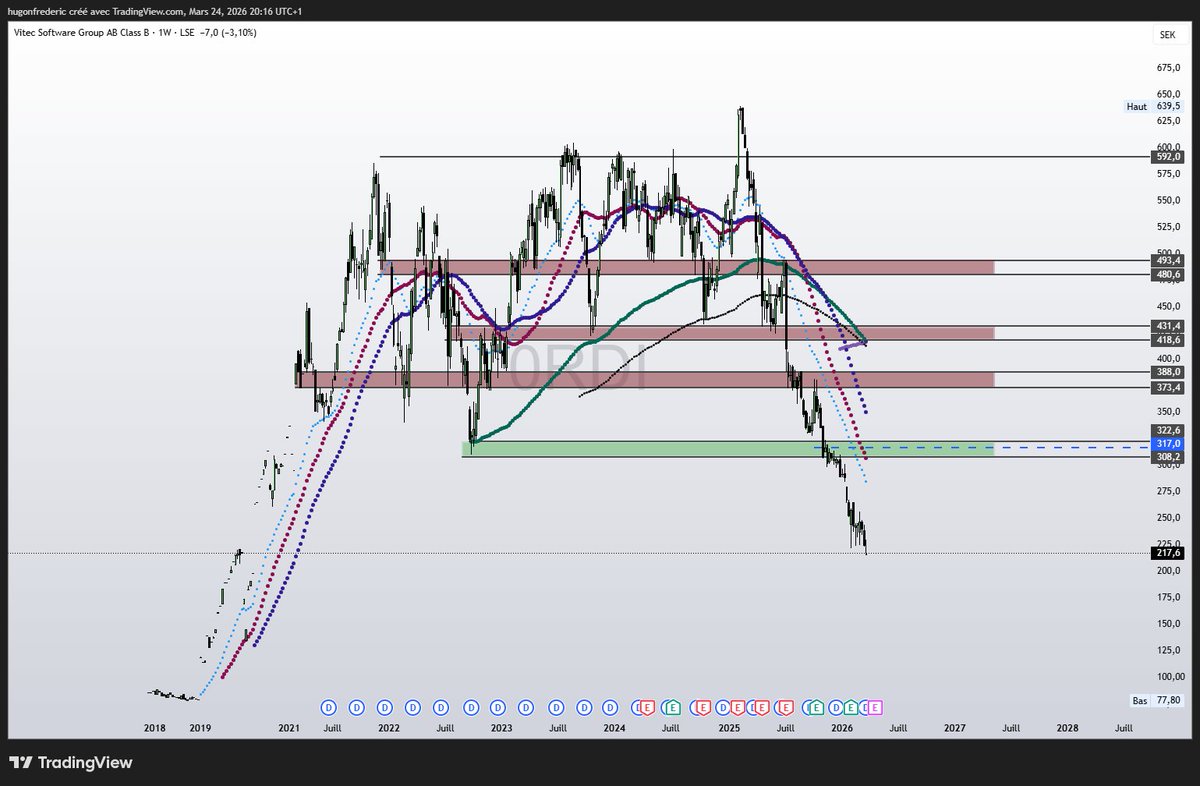Image resolution: width=1200 pixels, height=786 pixels.
Task: Click the 2028 label on the time axis
Action: (1067, 729)
